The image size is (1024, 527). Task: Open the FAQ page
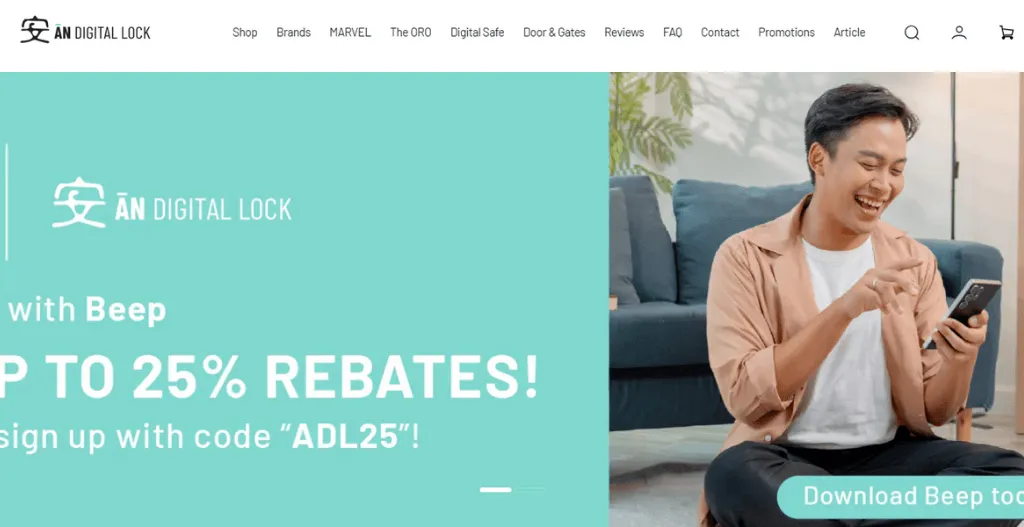coord(673,32)
